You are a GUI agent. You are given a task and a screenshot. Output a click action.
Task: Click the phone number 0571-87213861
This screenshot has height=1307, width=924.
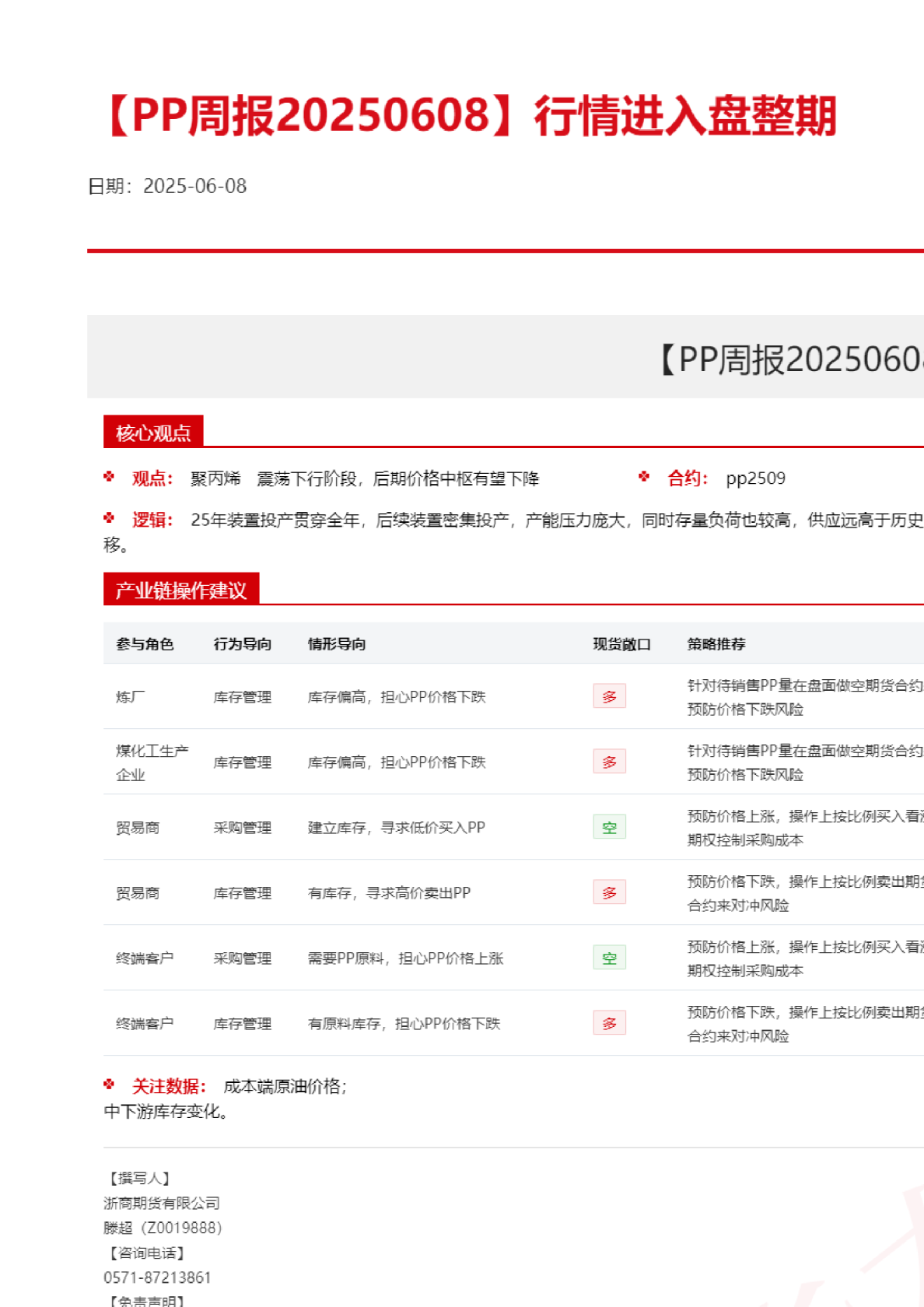[x=157, y=1277]
